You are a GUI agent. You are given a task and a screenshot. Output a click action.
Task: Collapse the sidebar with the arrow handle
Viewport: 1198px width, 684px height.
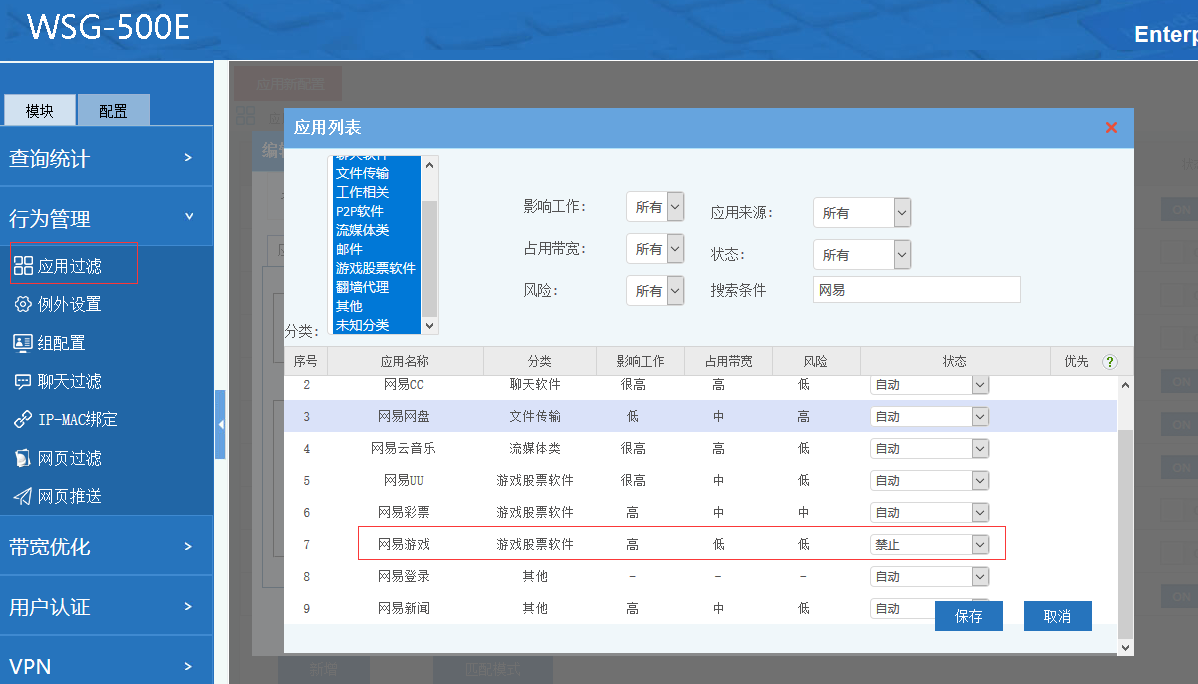tap(220, 425)
